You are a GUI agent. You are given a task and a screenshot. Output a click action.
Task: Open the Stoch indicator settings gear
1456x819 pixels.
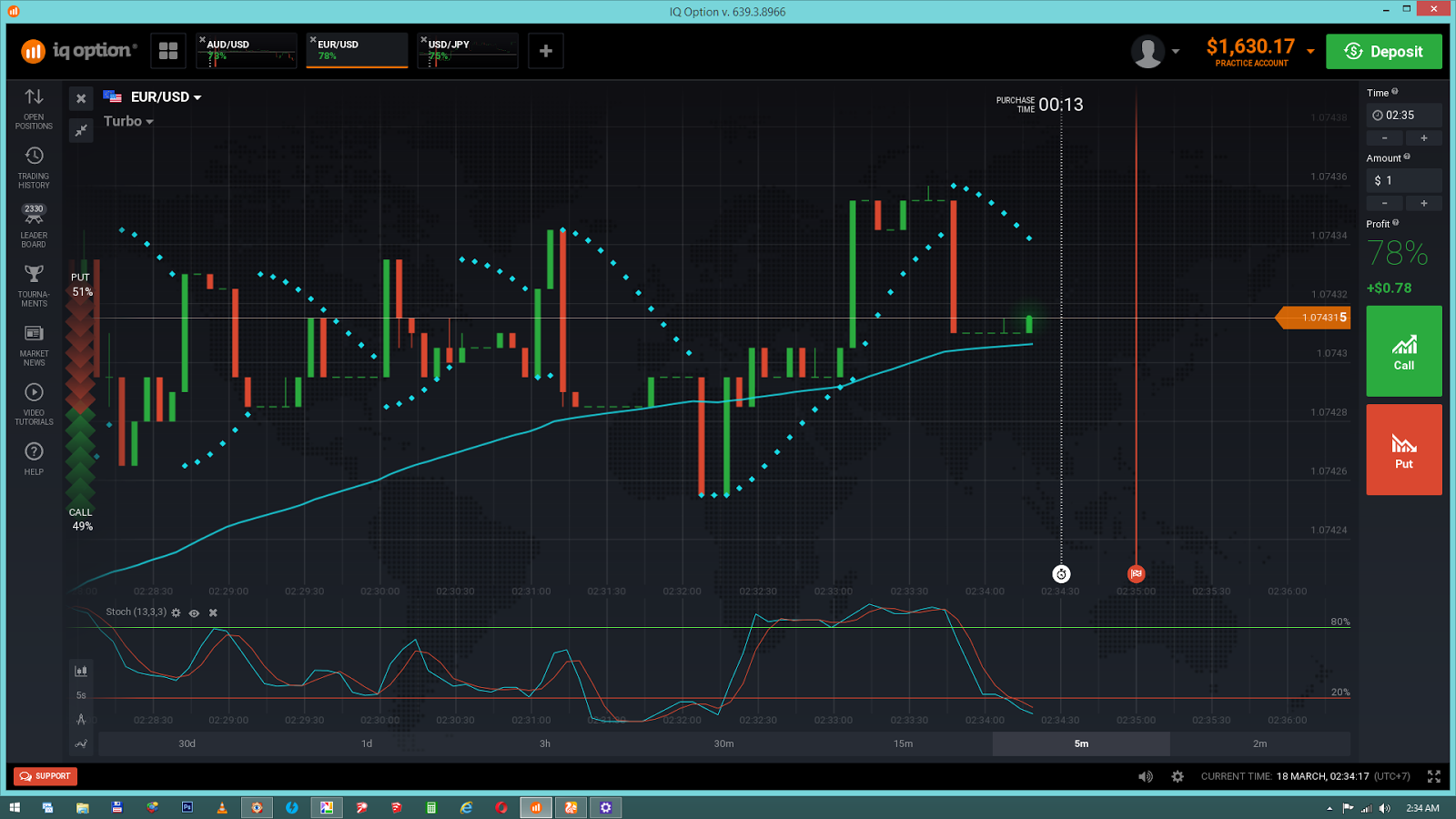click(176, 612)
